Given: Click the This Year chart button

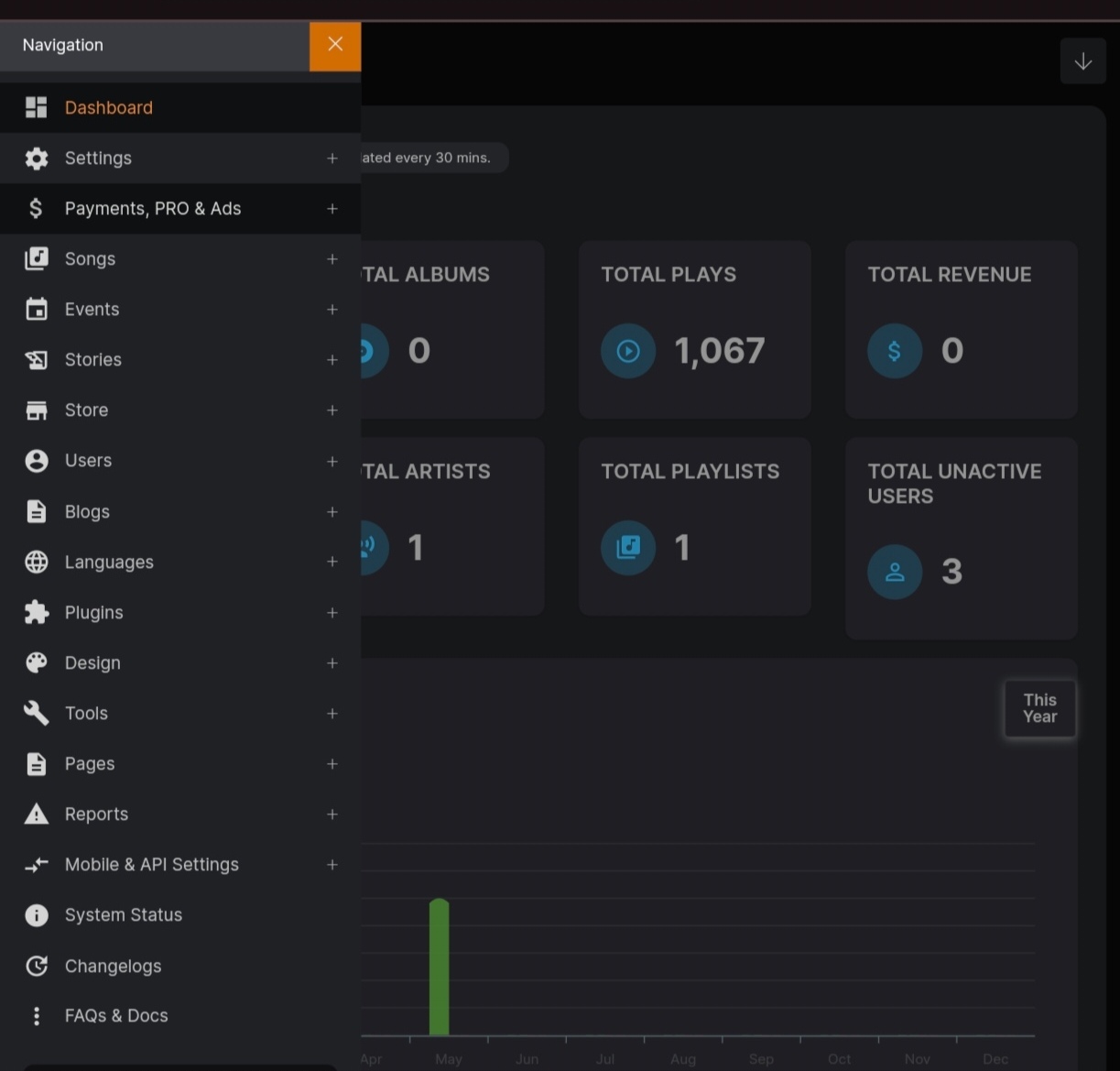Looking at the screenshot, I should coord(1039,708).
